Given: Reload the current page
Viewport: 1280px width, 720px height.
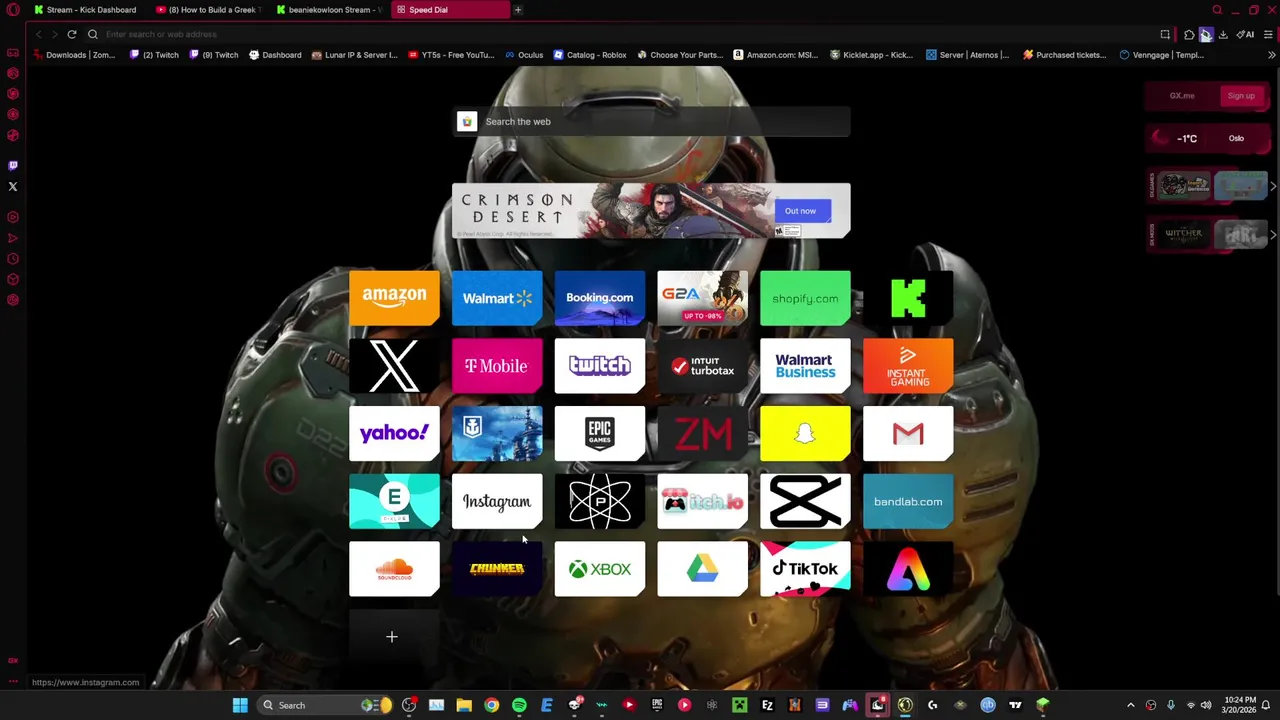Looking at the screenshot, I should 72,34.
